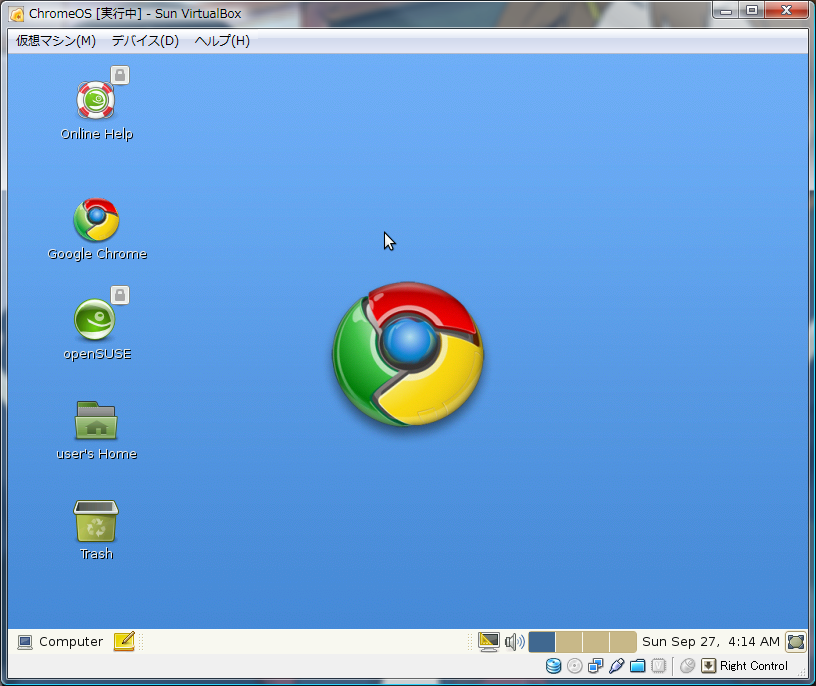816x686 pixels.
Task: Click the host key arrow icon
Action: (708, 666)
